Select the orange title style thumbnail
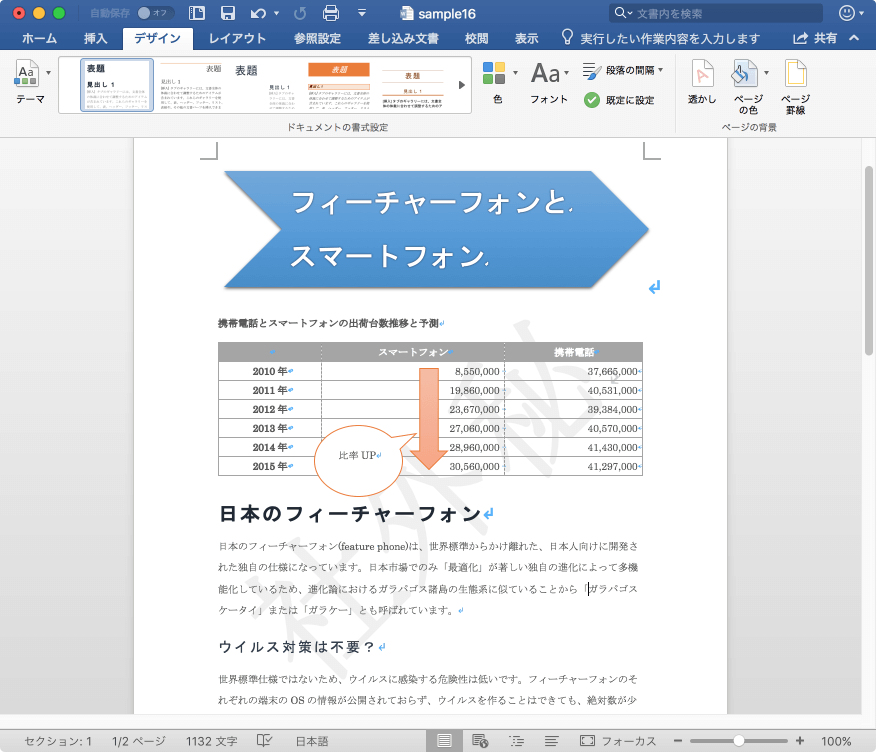 (x=339, y=85)
